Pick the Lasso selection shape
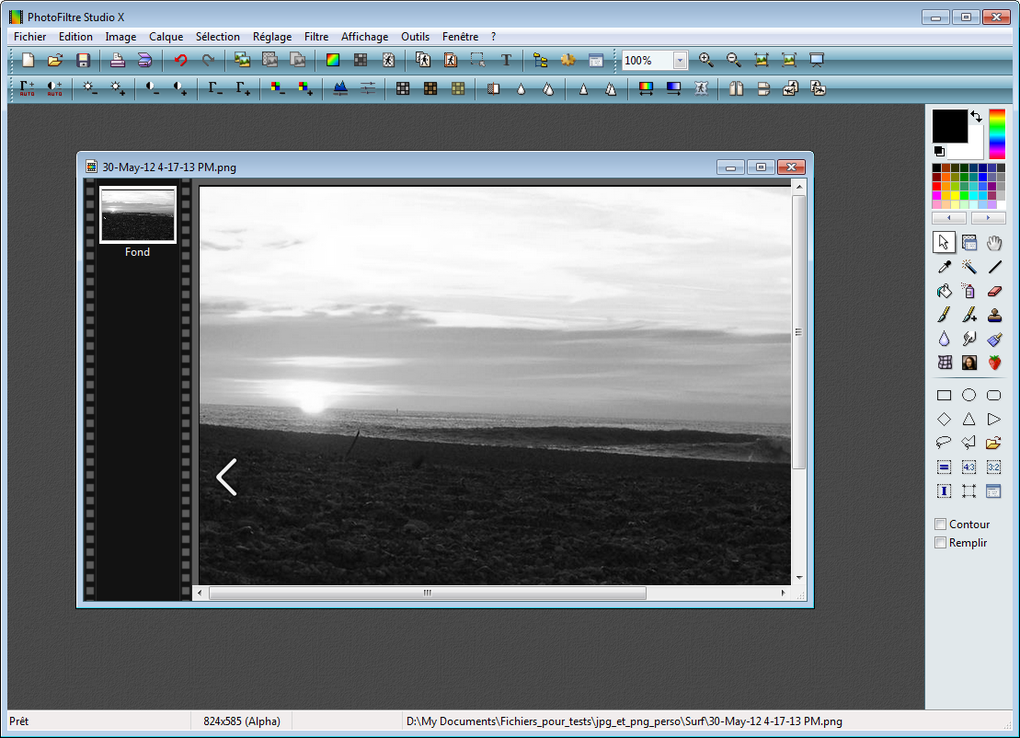Viewport: 1020px width, 738px height. pyautogui.click(x=944, y=443)
